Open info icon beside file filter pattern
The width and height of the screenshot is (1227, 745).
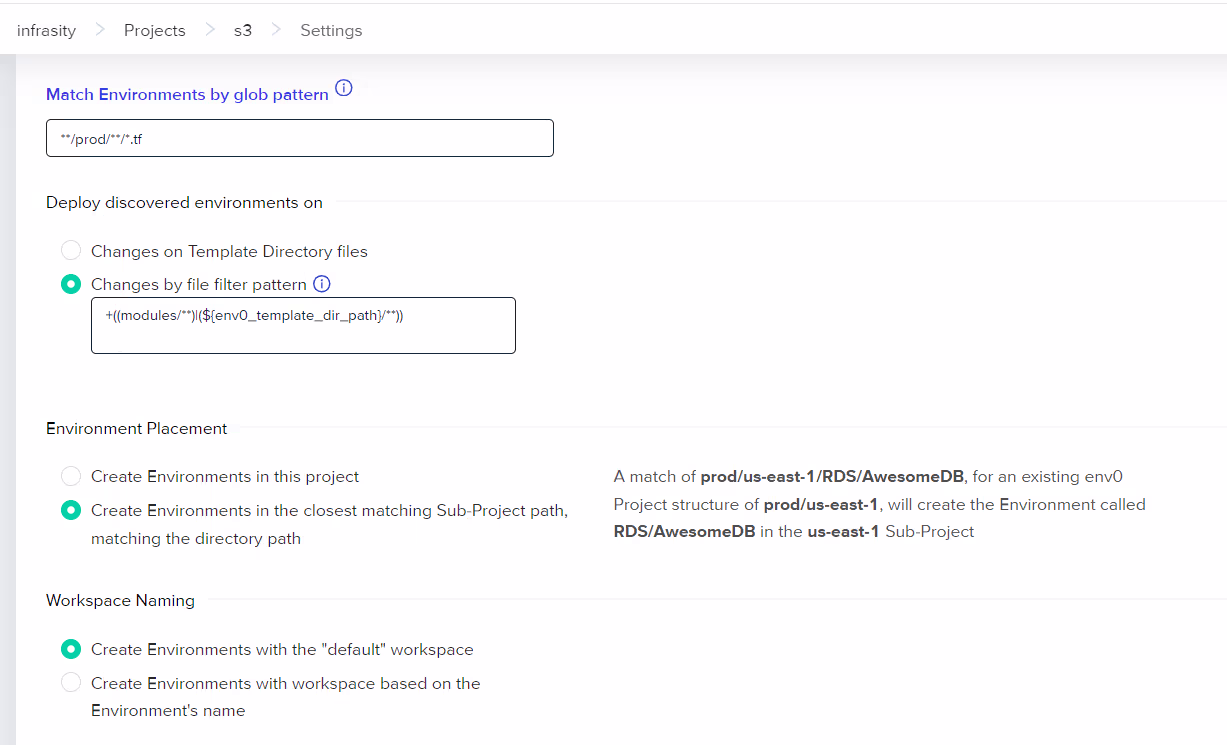coord(322,284)
